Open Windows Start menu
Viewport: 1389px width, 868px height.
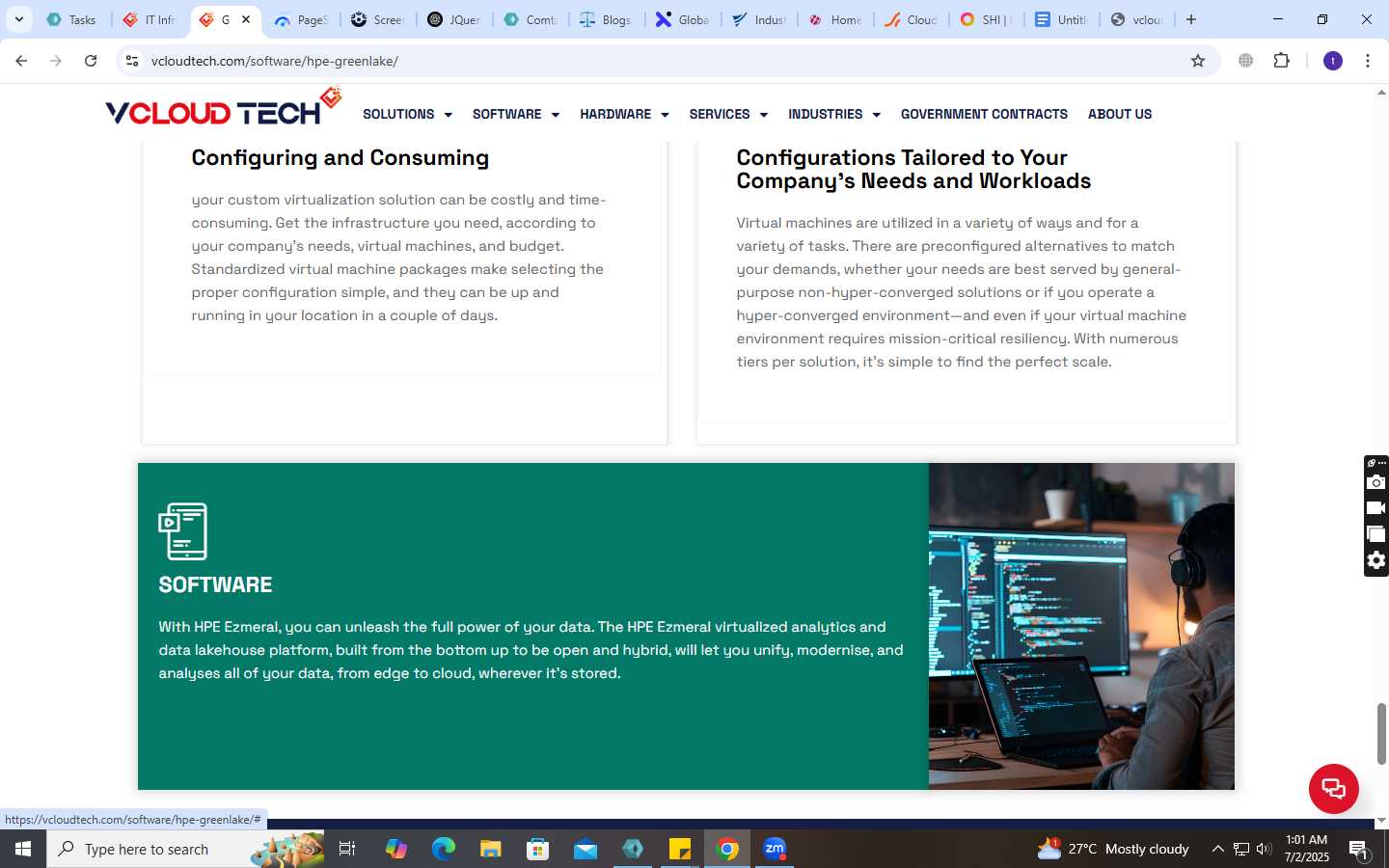tap(23, 849)
